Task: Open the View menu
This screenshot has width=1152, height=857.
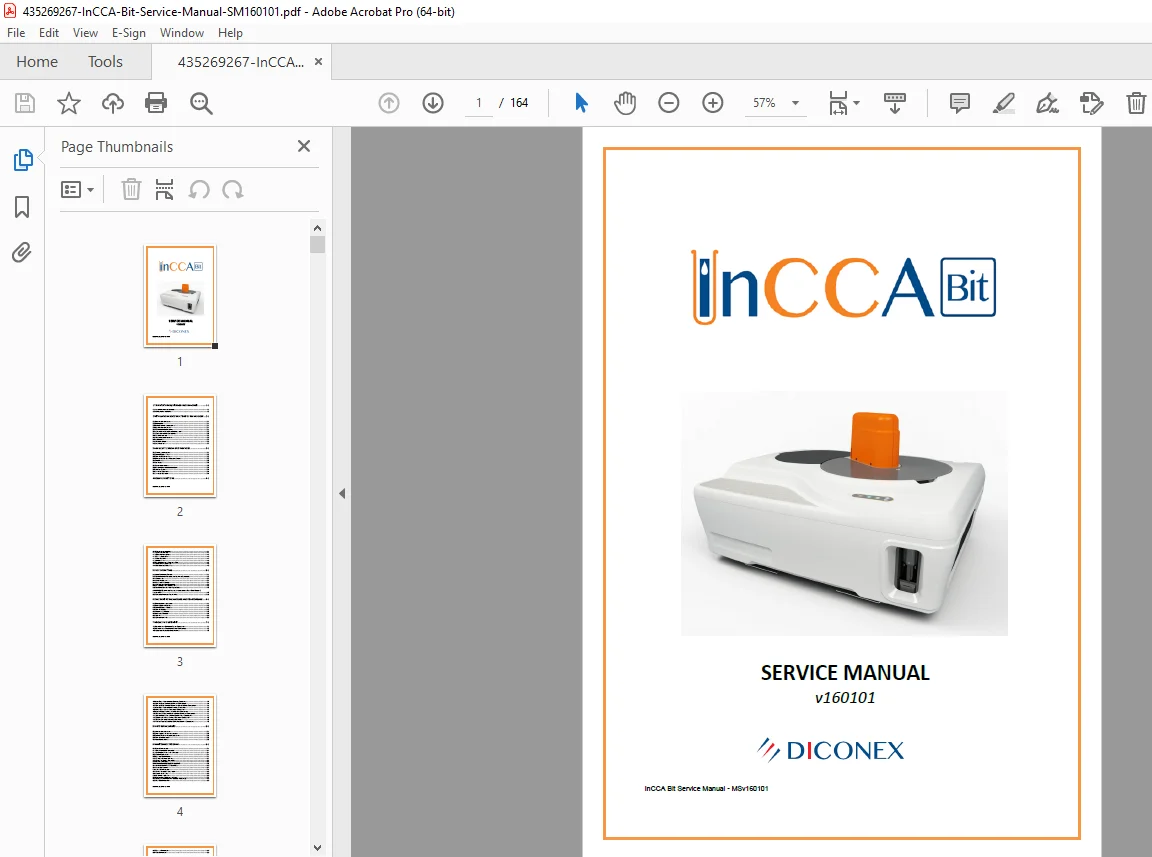Action: (x=85, y=33)
